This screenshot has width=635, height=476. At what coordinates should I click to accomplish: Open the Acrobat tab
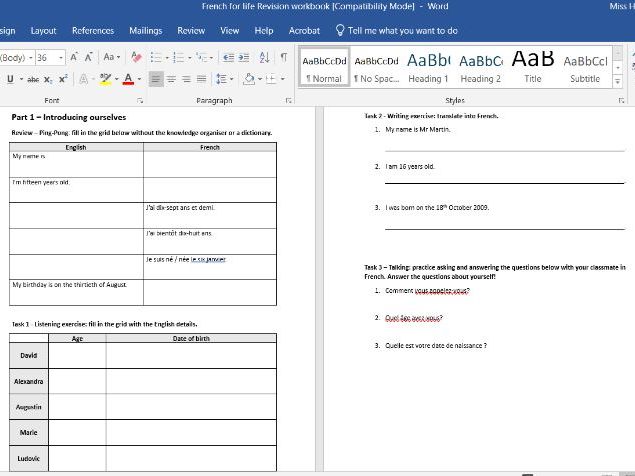[305, 31]
